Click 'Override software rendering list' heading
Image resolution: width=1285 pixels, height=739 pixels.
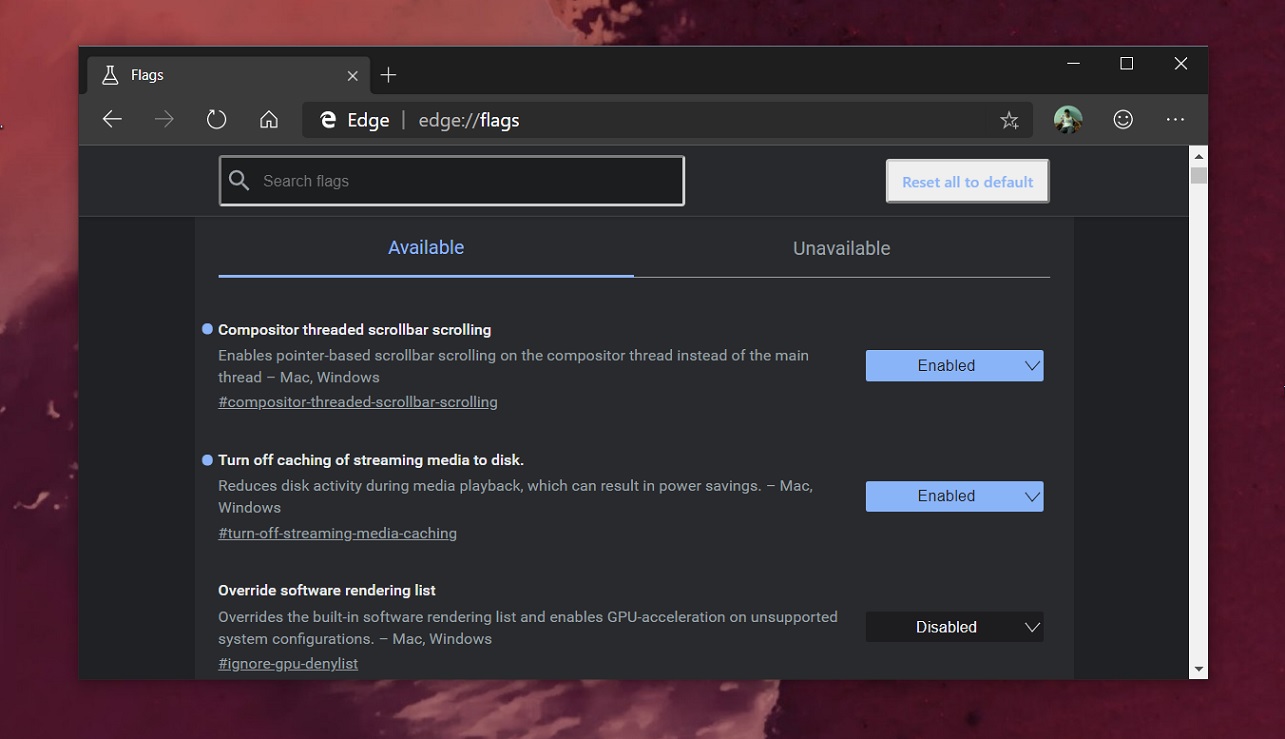point(327,590)
